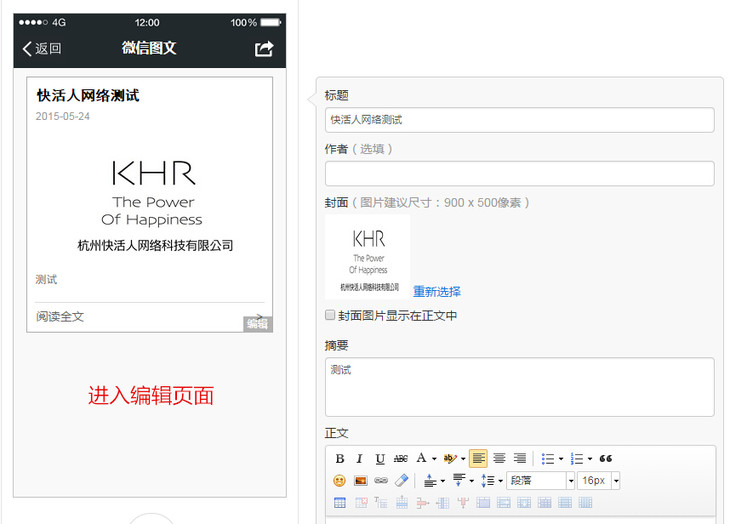The image size is (730, 524).
Task: Insert an image into the body
Action: pyautogui.click(x=360, y=480)
